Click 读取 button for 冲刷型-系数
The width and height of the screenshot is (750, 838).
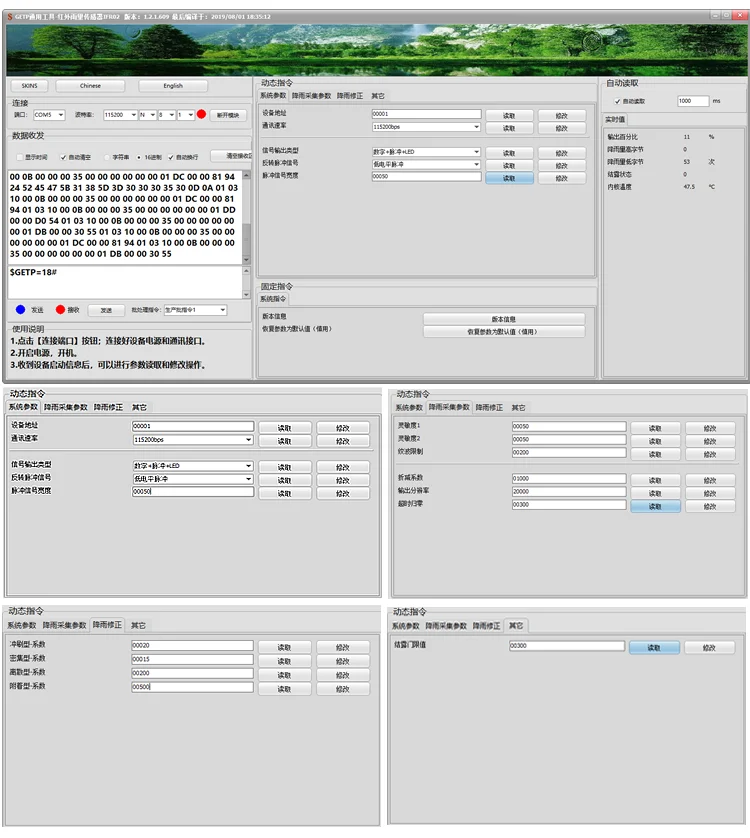click(x=284, y=647)
